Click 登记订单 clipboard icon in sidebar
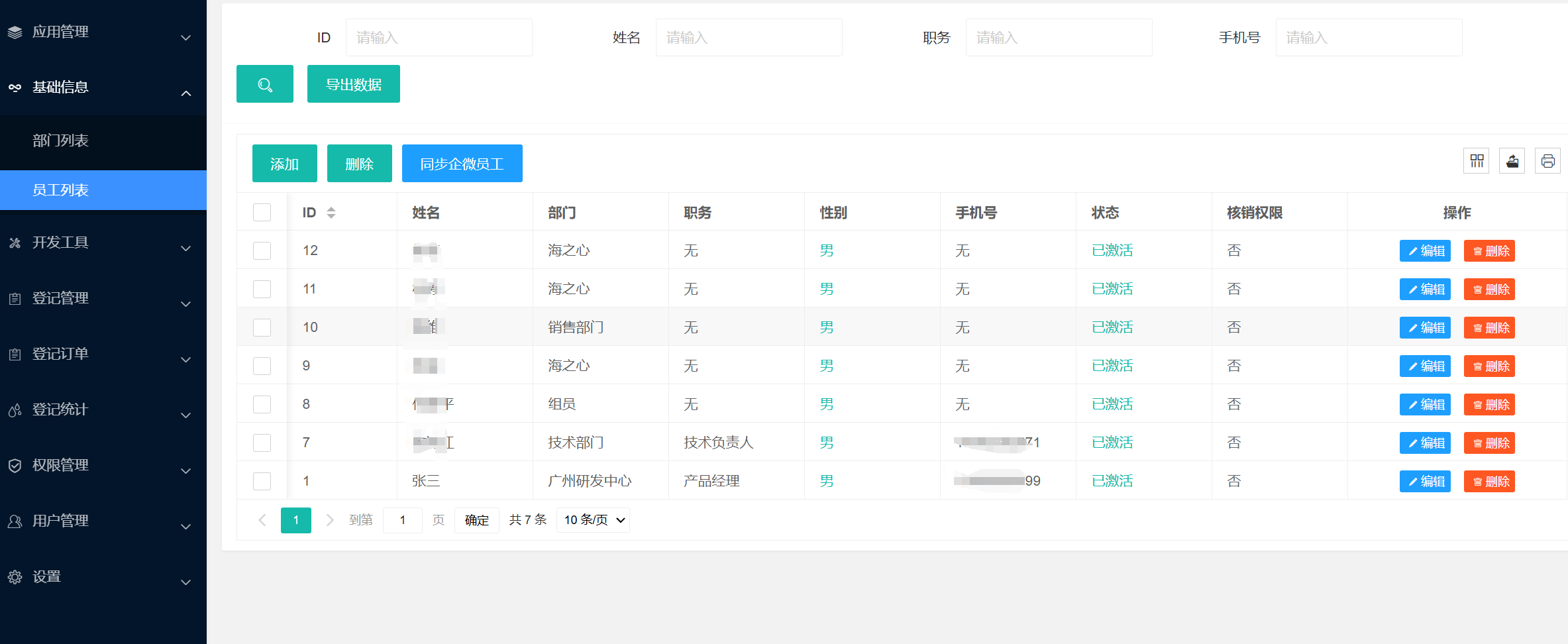Screen dimensions: 1568x644 click(15, 354)
